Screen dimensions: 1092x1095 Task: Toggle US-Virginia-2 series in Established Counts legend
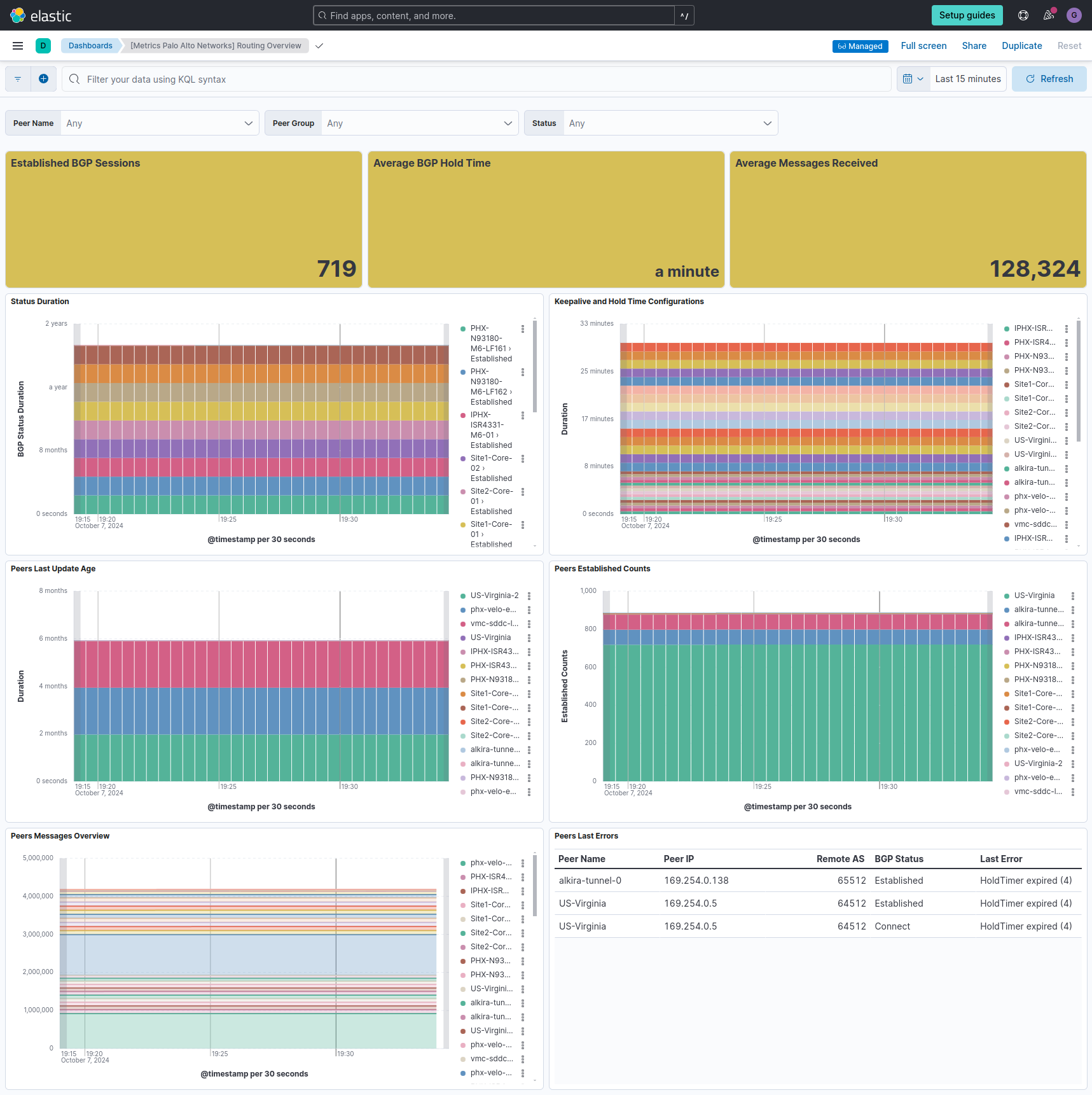tap(1039, 764)
